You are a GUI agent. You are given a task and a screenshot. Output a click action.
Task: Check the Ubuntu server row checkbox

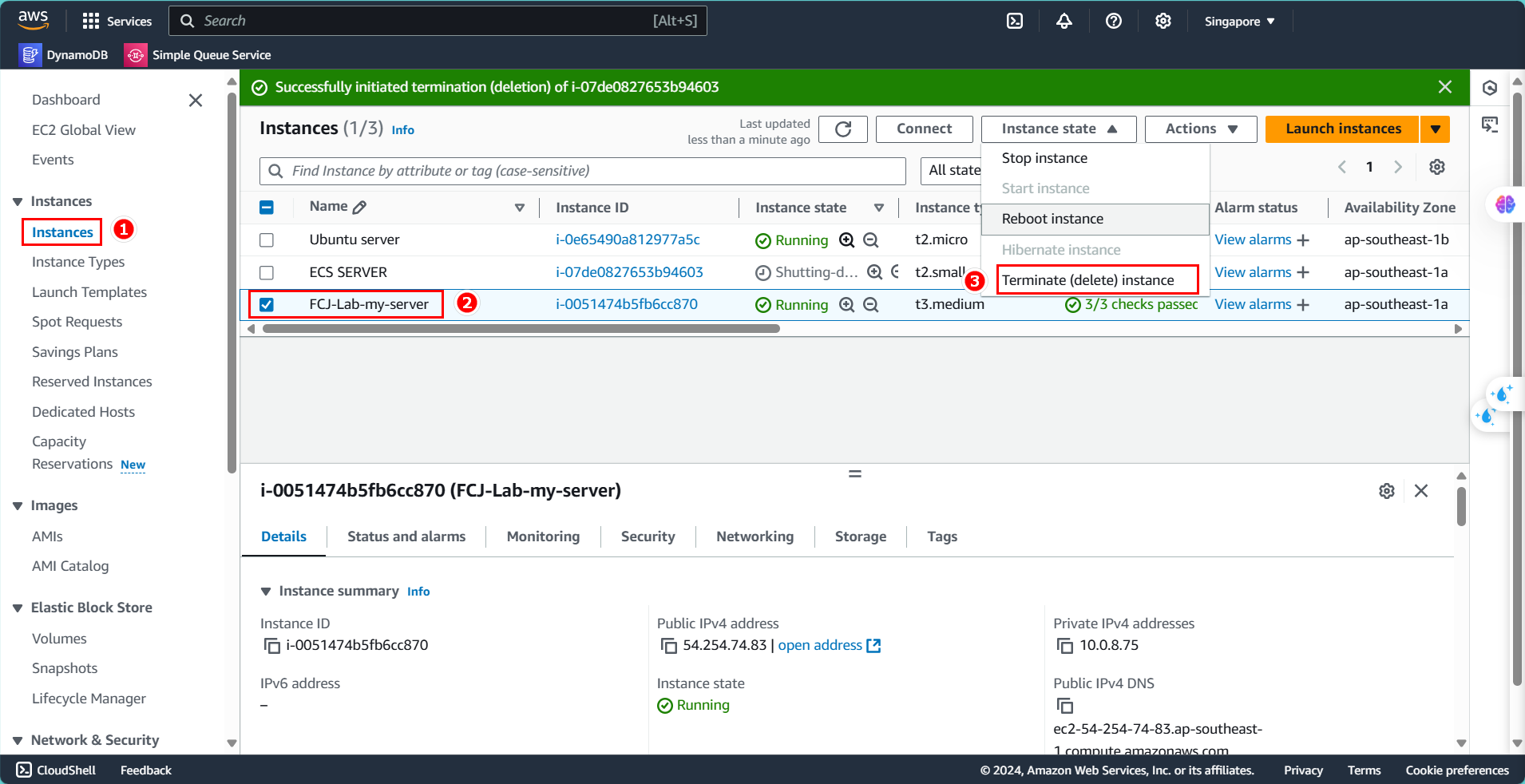(267, 240)
